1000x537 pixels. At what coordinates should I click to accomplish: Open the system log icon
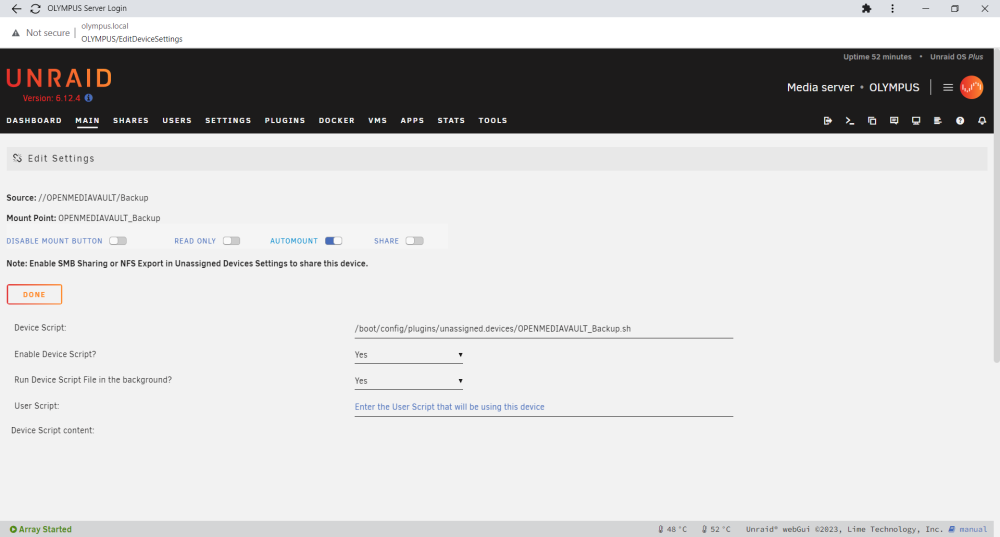938,121
